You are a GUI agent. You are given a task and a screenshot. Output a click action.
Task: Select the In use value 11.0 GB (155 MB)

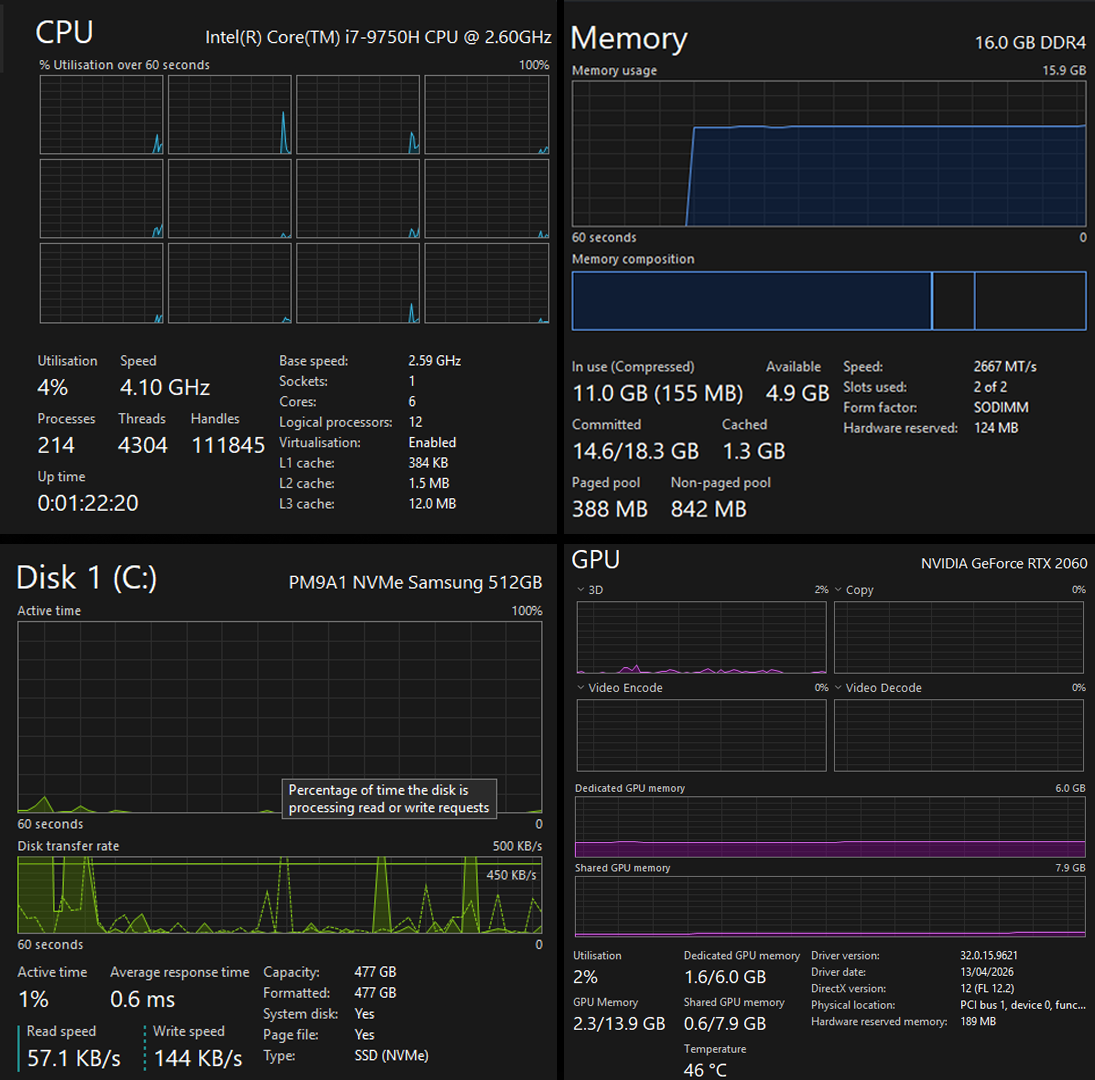tap(658, 394)
